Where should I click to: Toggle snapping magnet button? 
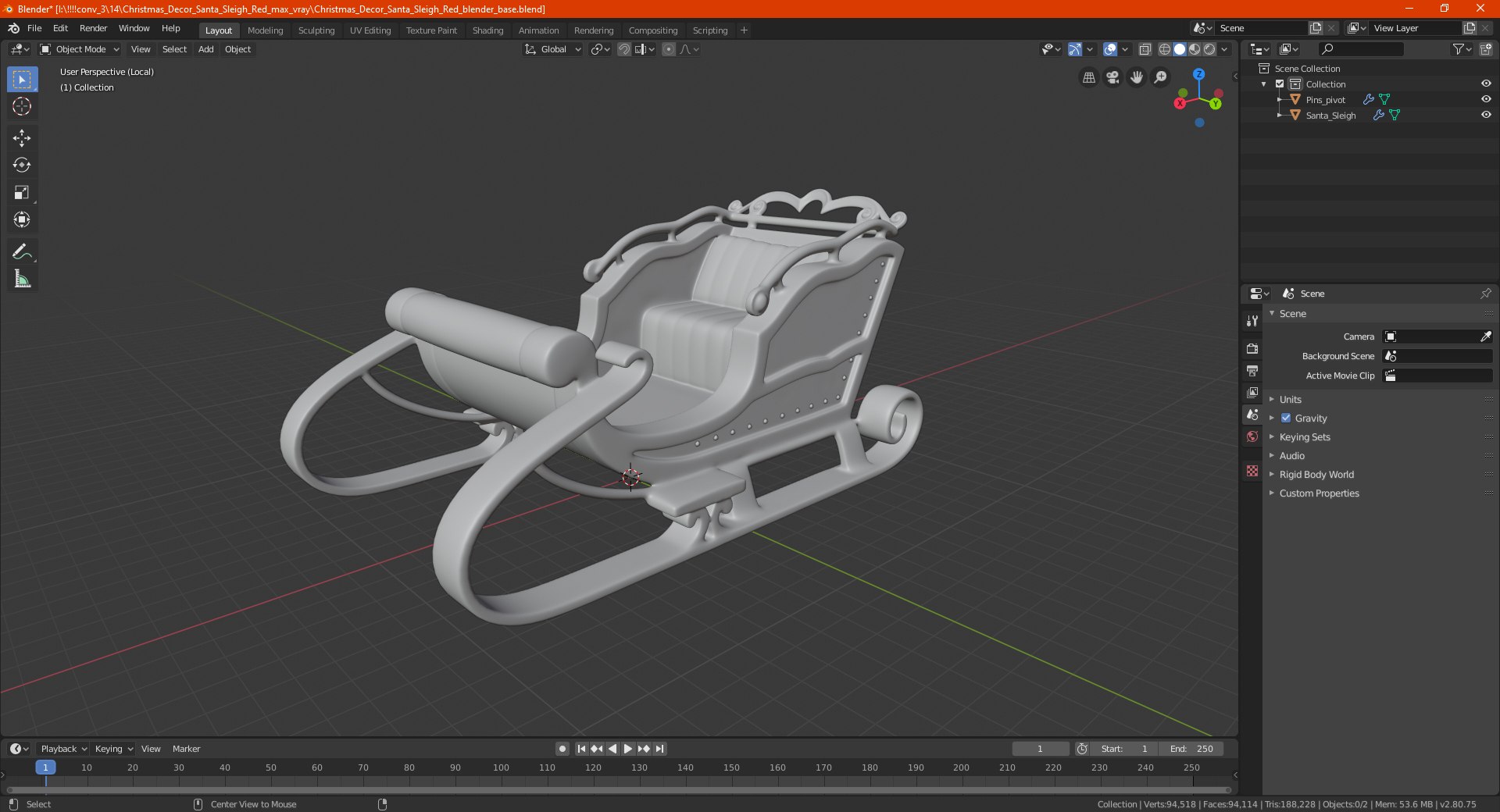623,49
